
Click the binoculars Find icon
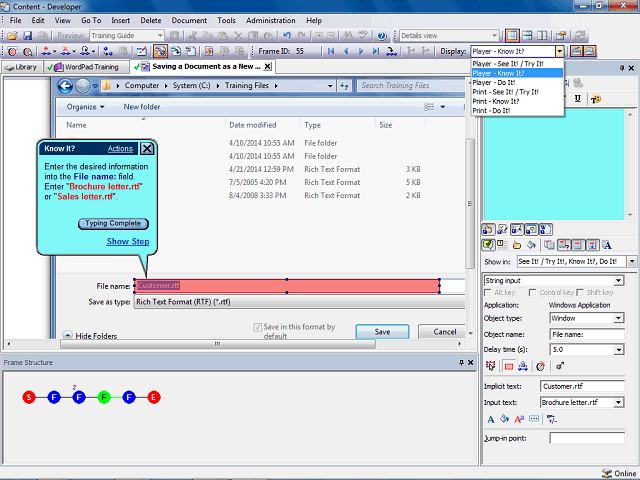pyautogui.click(x=348, y=36)
